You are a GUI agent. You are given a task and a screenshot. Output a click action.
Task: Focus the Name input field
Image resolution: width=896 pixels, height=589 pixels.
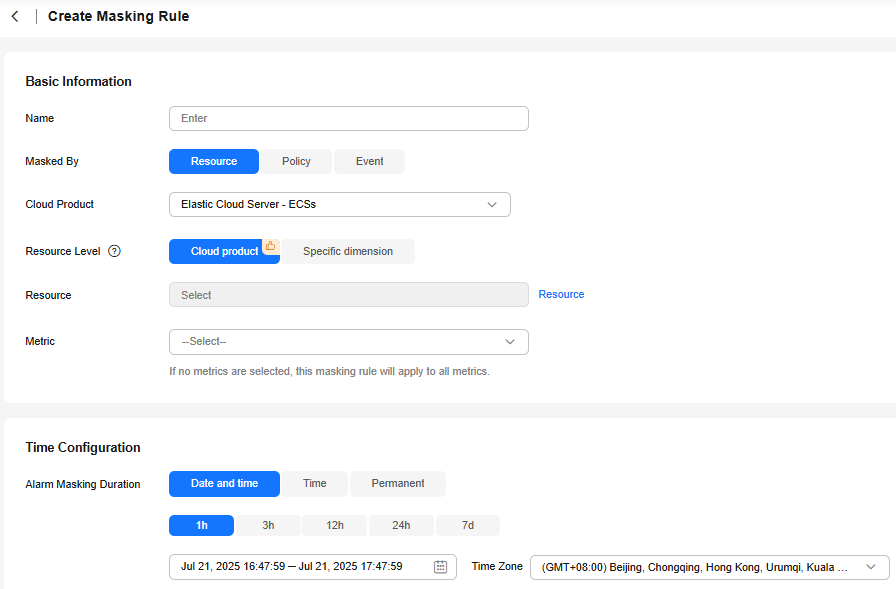tap(349, 118)
